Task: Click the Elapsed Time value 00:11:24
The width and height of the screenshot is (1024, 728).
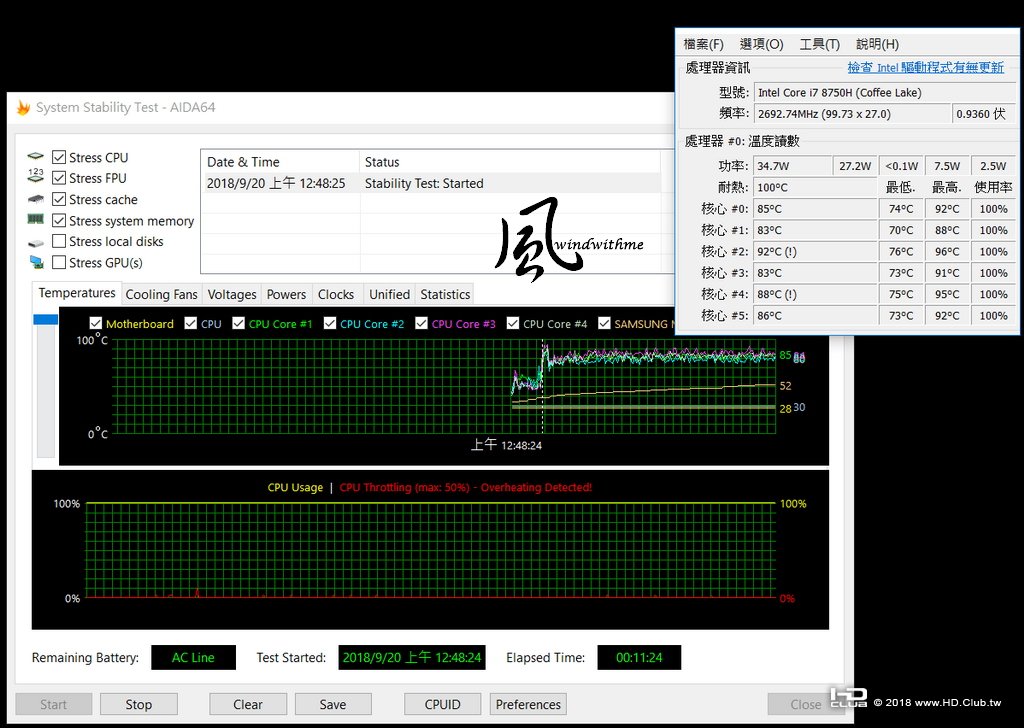Action: (639, 657)
